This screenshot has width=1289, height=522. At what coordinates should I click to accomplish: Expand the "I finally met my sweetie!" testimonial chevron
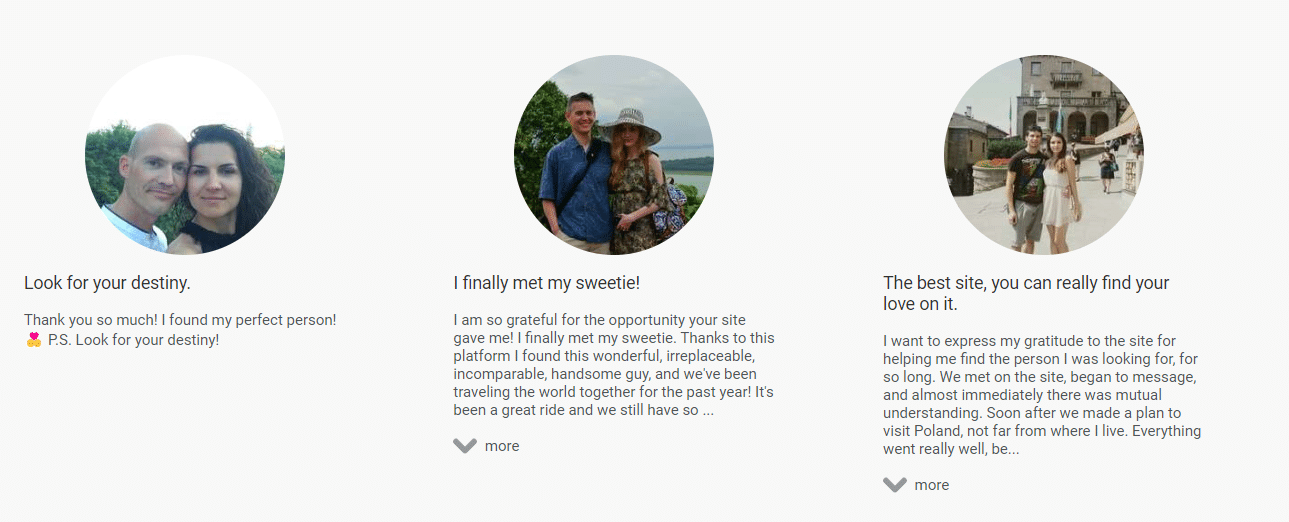click(x=464, y=446)
